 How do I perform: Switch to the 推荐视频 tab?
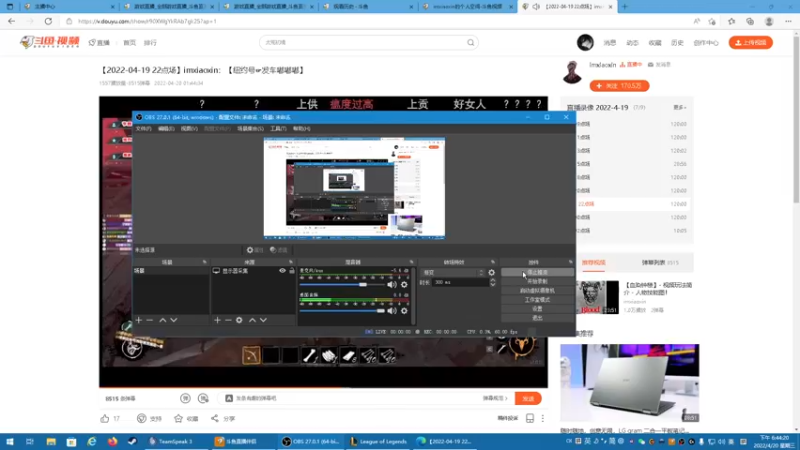click(x=593, y=263)
